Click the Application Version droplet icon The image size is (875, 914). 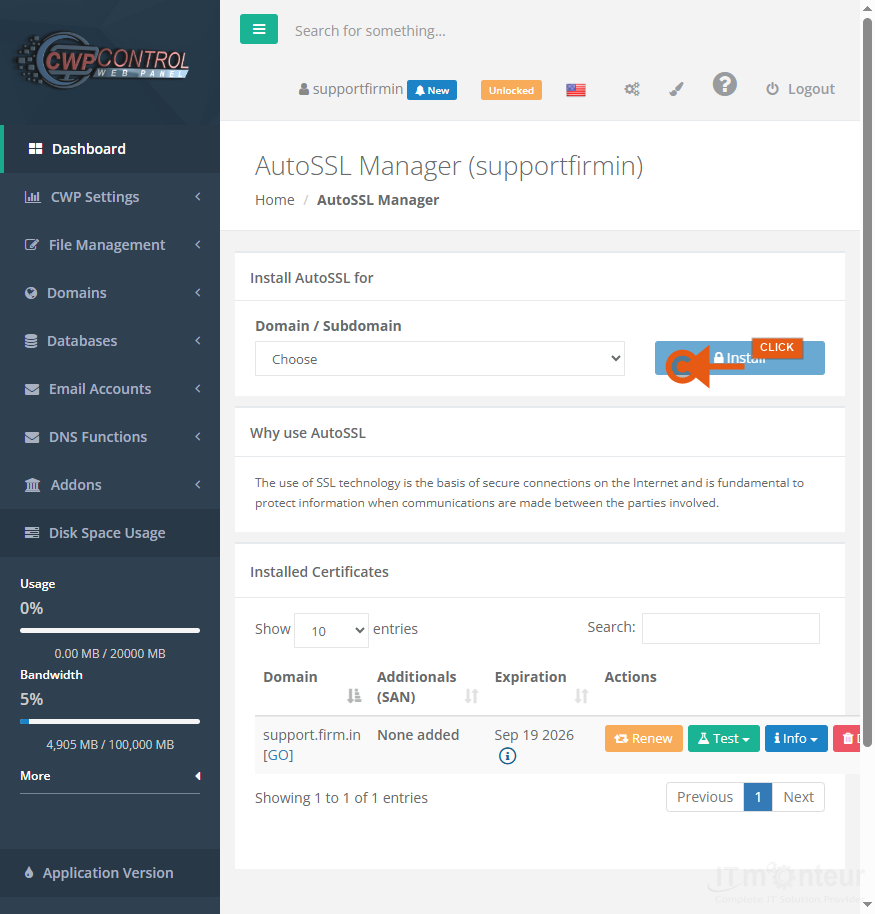(29, 873)
